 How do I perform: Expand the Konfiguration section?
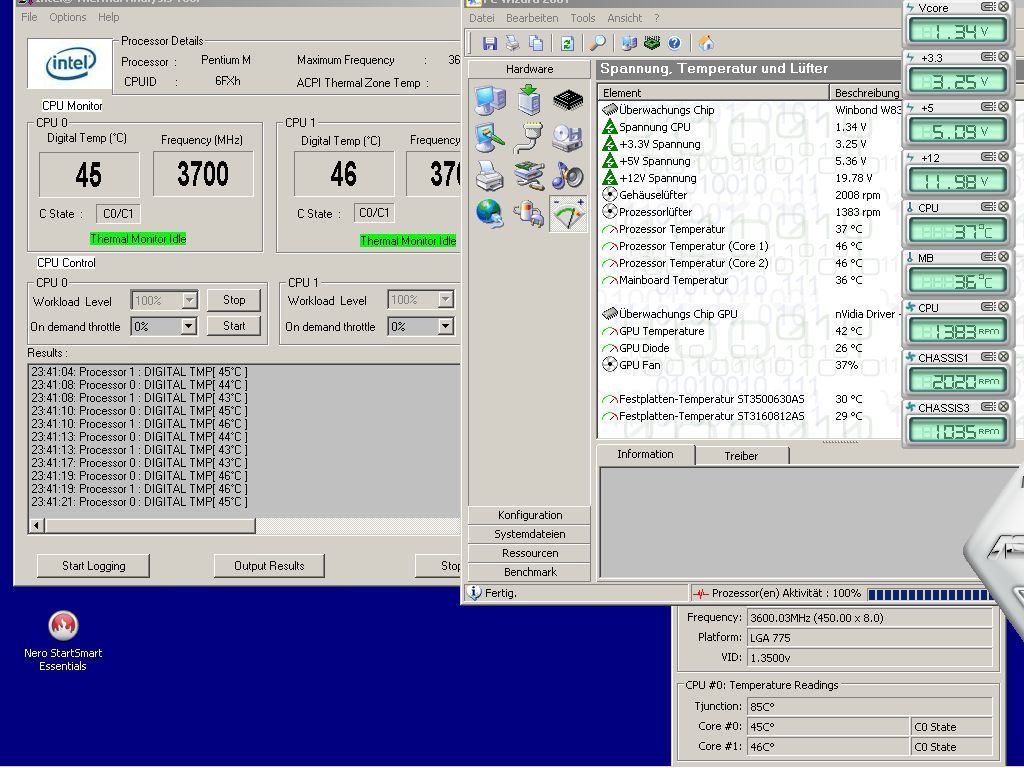[530, 515]
